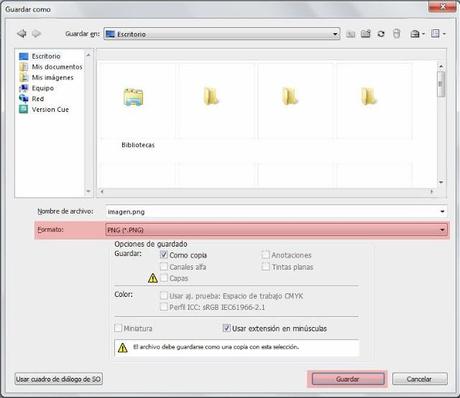The image size is (460, 398).
Task: Go up one folder level icon
Action: 350,34
